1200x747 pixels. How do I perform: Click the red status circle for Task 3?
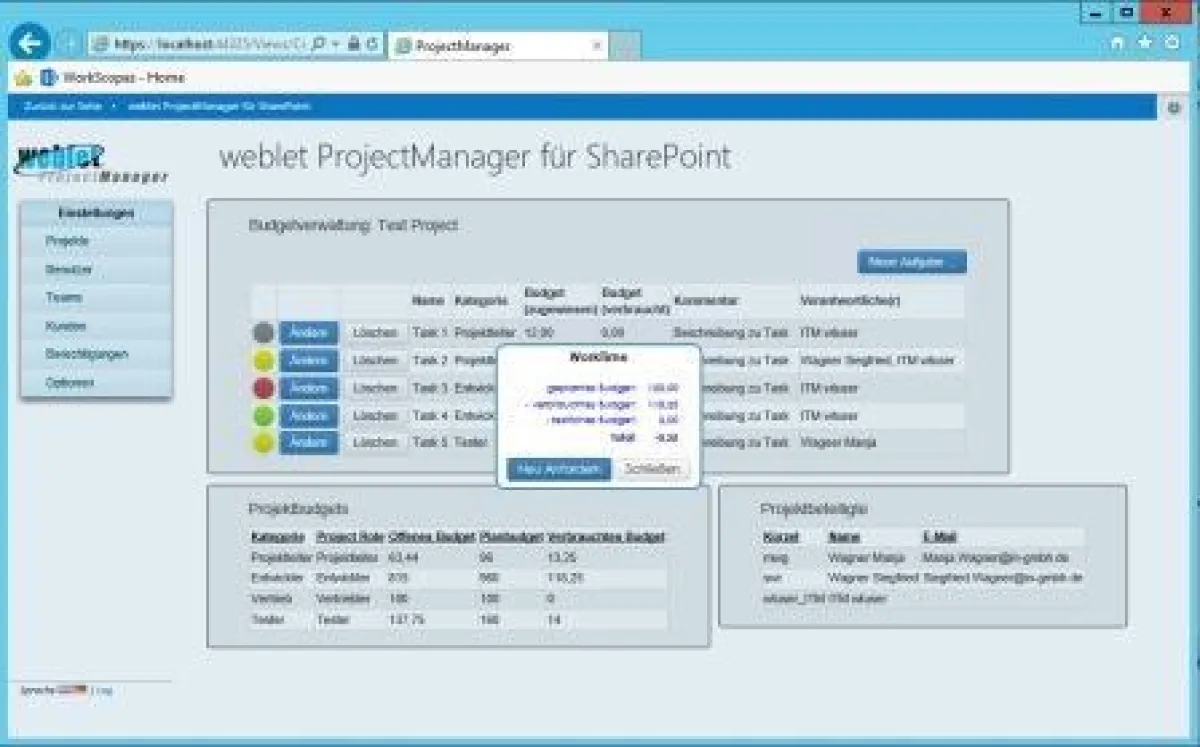tap(264, 388)
